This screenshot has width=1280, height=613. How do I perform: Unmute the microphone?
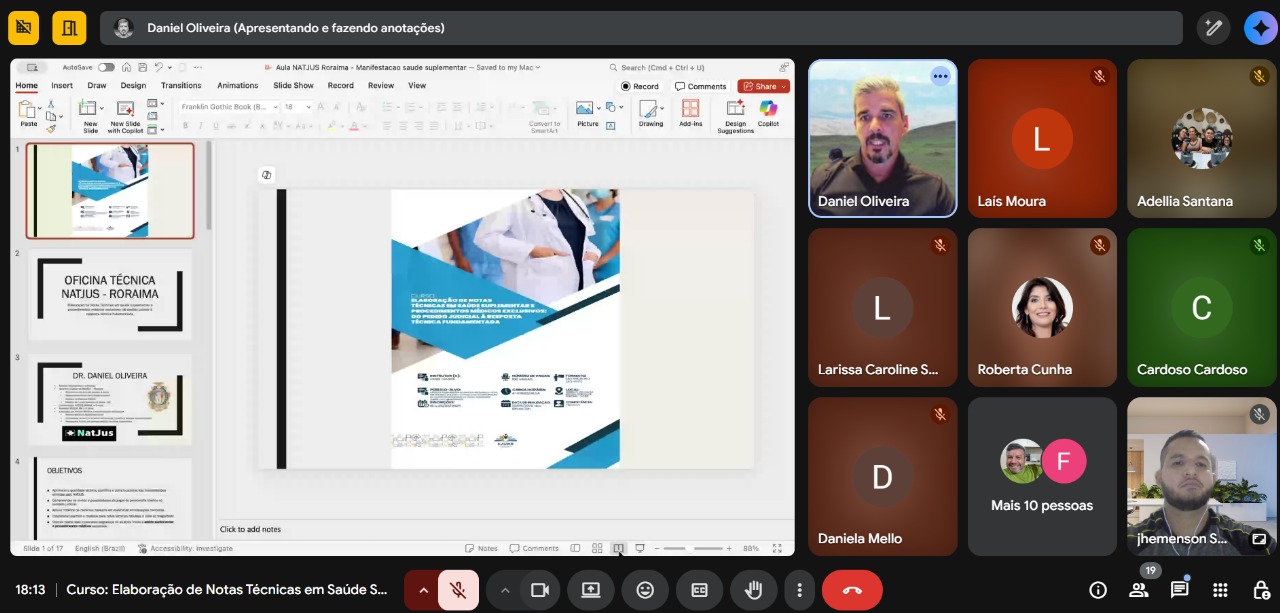[x=458, y=590]
